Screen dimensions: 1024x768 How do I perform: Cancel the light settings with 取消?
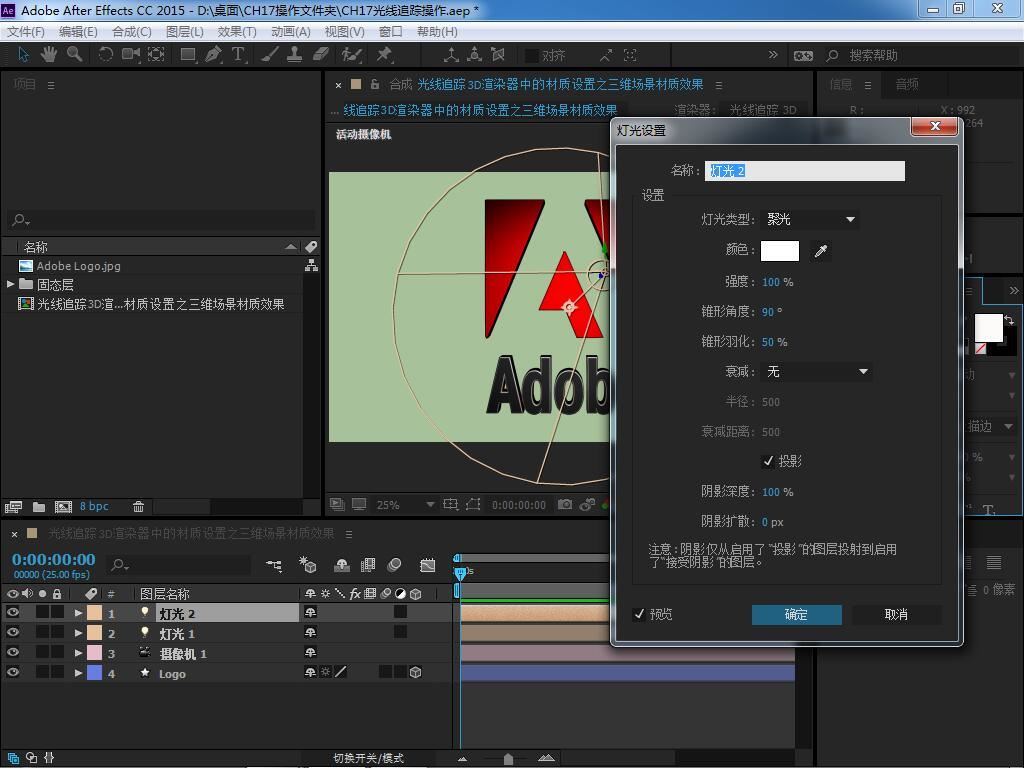tap(896, 615)
